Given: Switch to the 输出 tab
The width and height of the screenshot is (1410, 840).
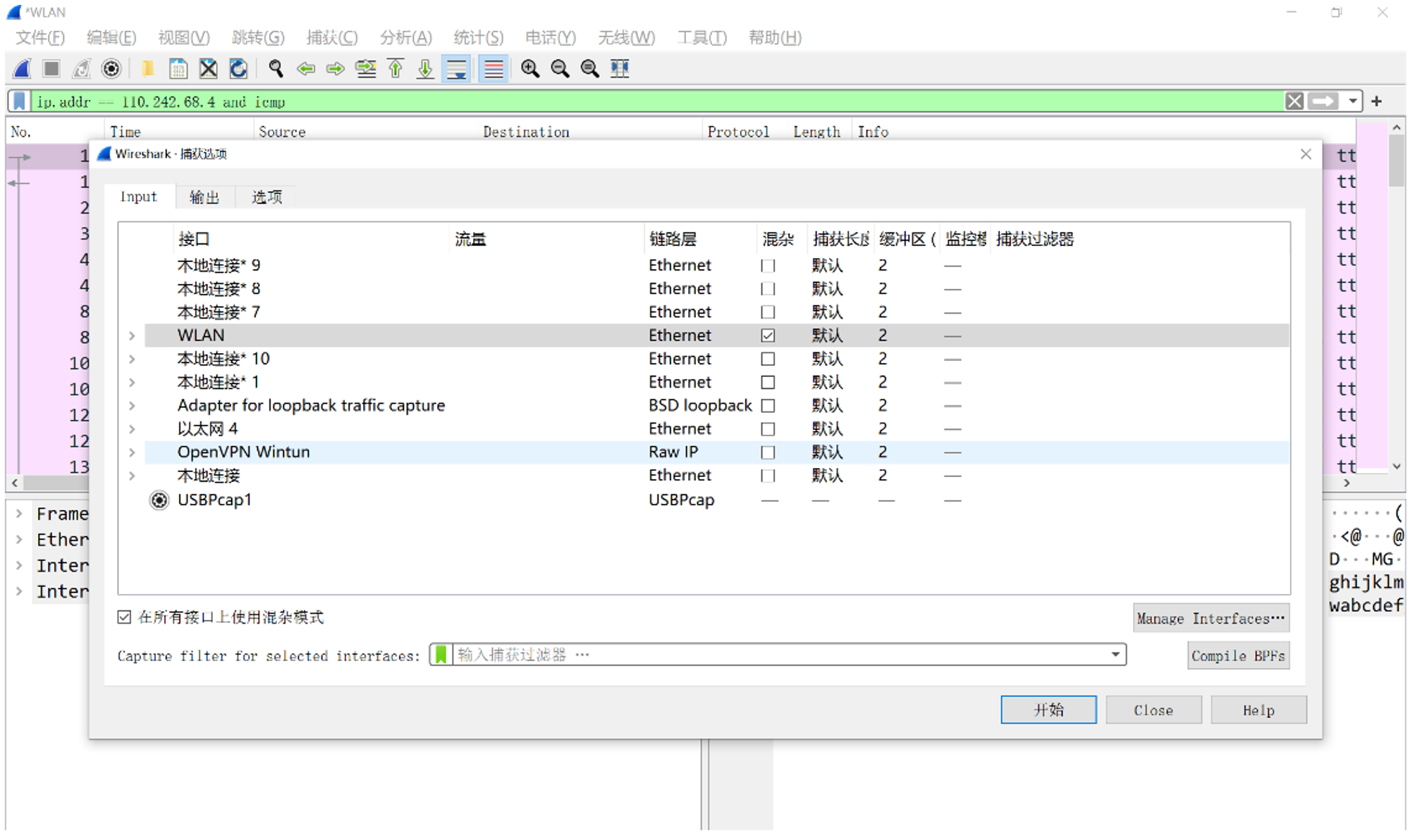Looking at the screenshot, I should [x=204, y=197].
